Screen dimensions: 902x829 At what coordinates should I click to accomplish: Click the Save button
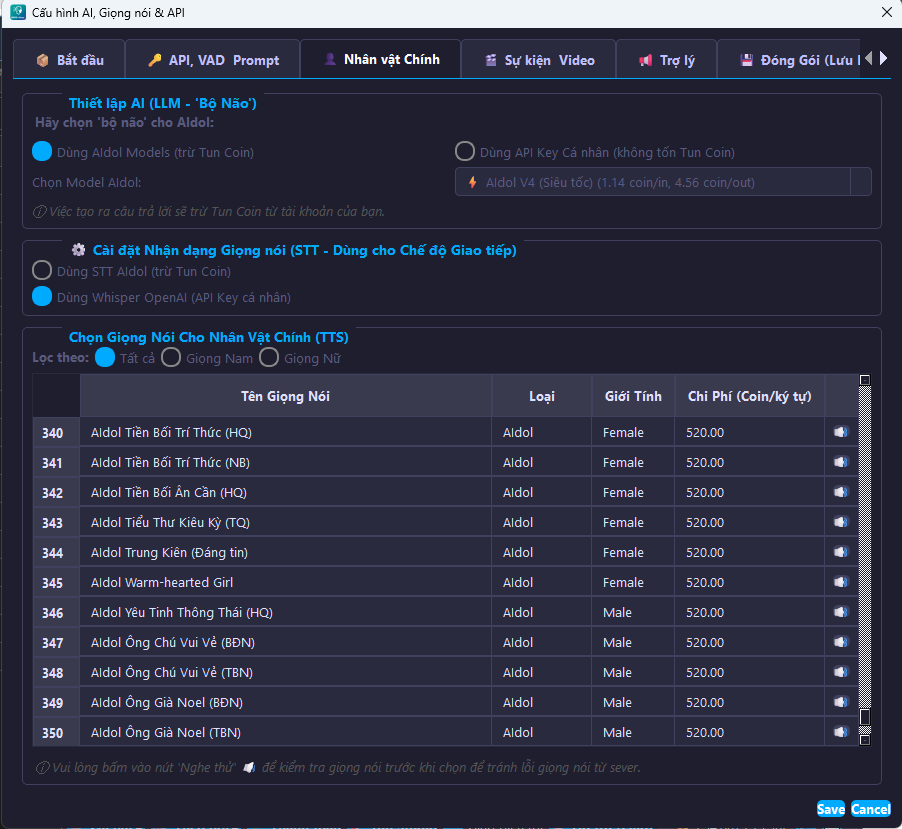click(x=831, y=809)
